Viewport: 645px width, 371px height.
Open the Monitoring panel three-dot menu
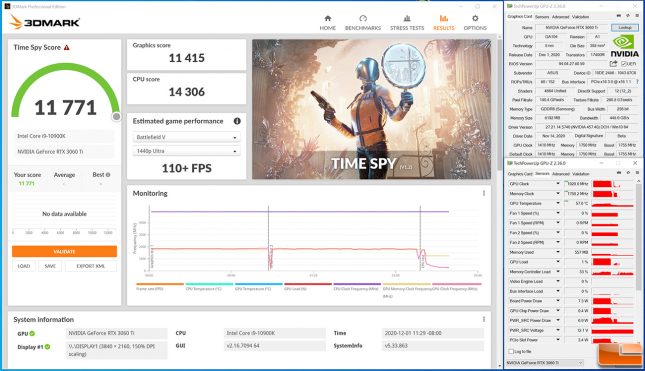[484, 193]
